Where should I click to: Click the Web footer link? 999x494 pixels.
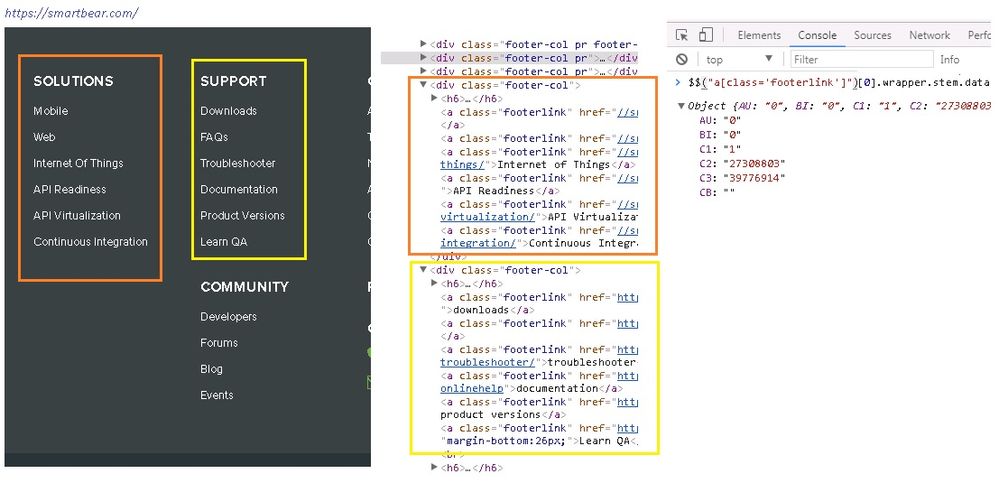coord(44,137)
